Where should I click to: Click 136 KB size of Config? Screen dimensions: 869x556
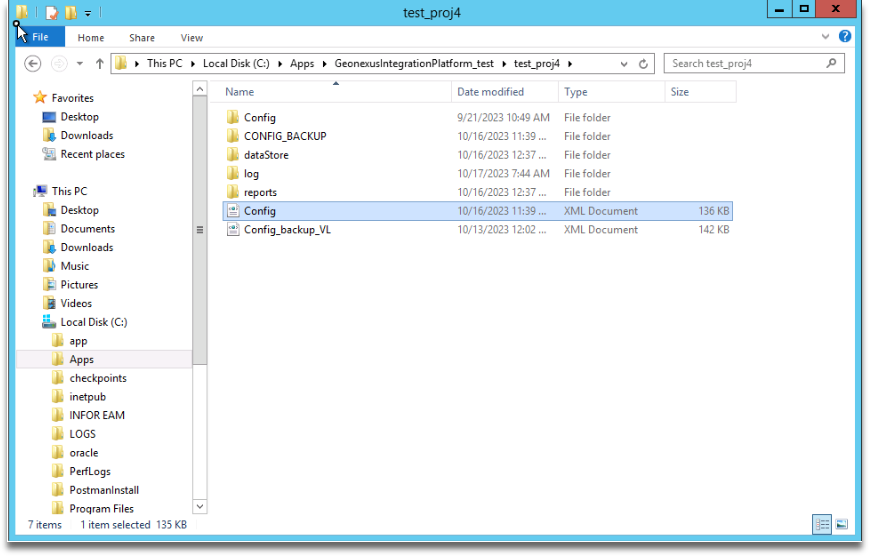pos(714,211)
